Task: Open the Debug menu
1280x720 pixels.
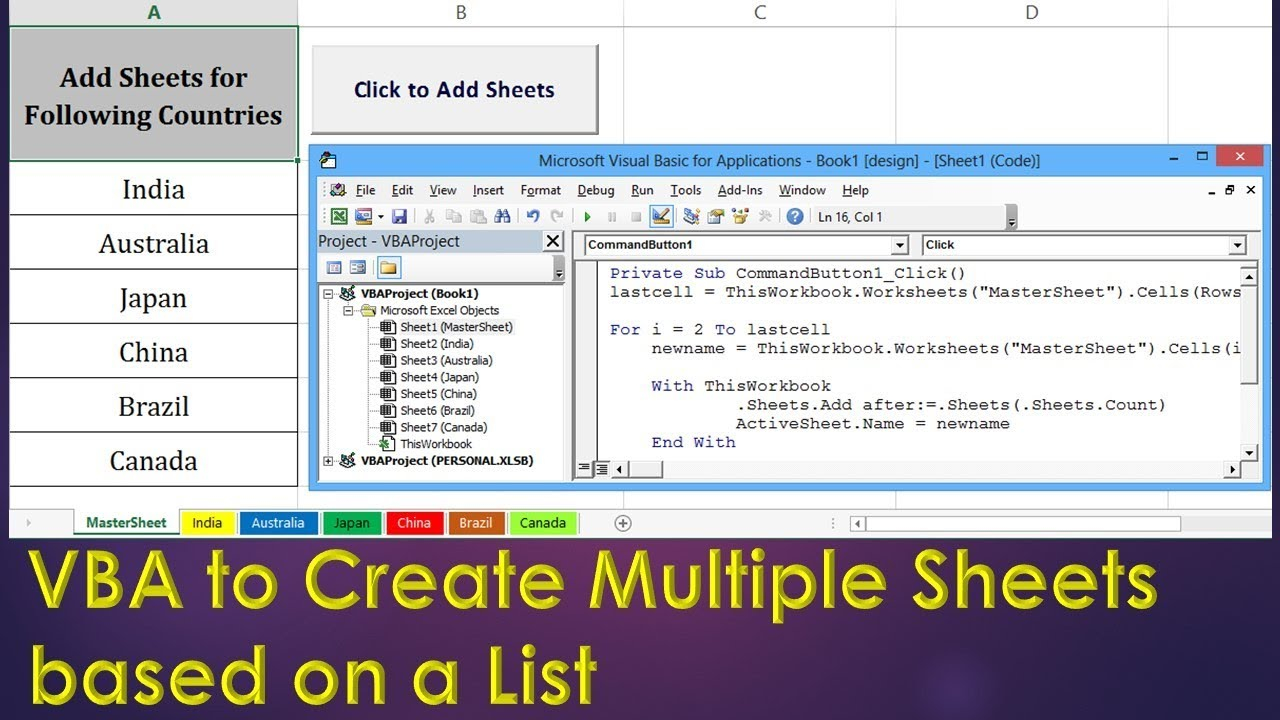Action: click(x=596, y=190)
